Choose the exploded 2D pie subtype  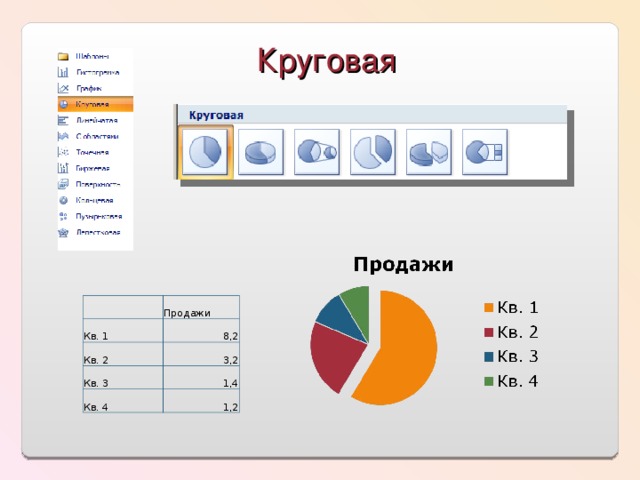pos(373,152)
